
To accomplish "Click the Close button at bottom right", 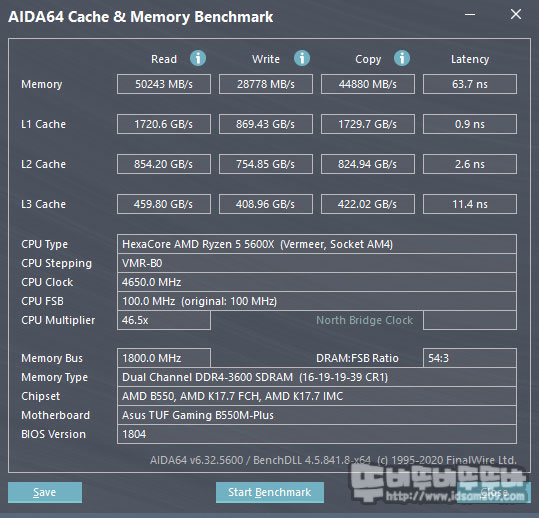I will click(494, 492).
